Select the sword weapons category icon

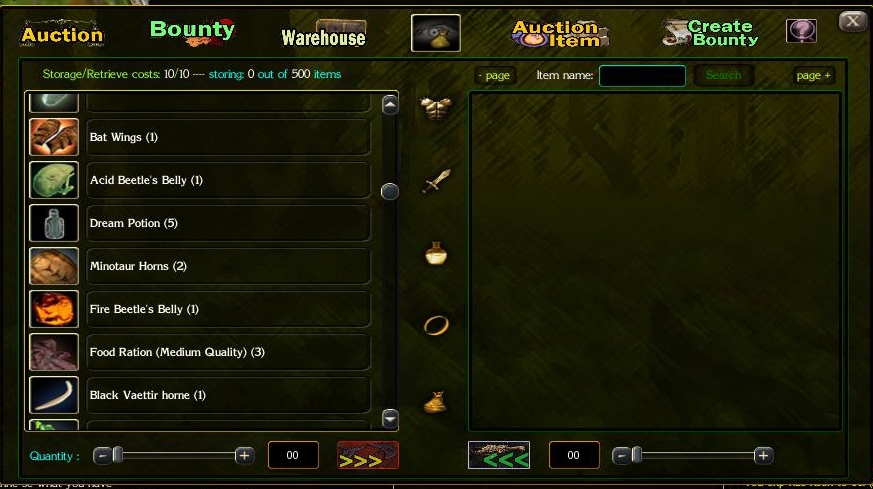point(436,181)
